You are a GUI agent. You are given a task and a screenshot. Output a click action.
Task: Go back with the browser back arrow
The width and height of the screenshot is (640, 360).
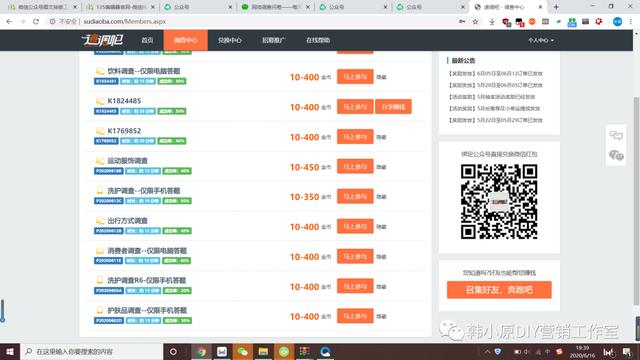tap(9, 21)
